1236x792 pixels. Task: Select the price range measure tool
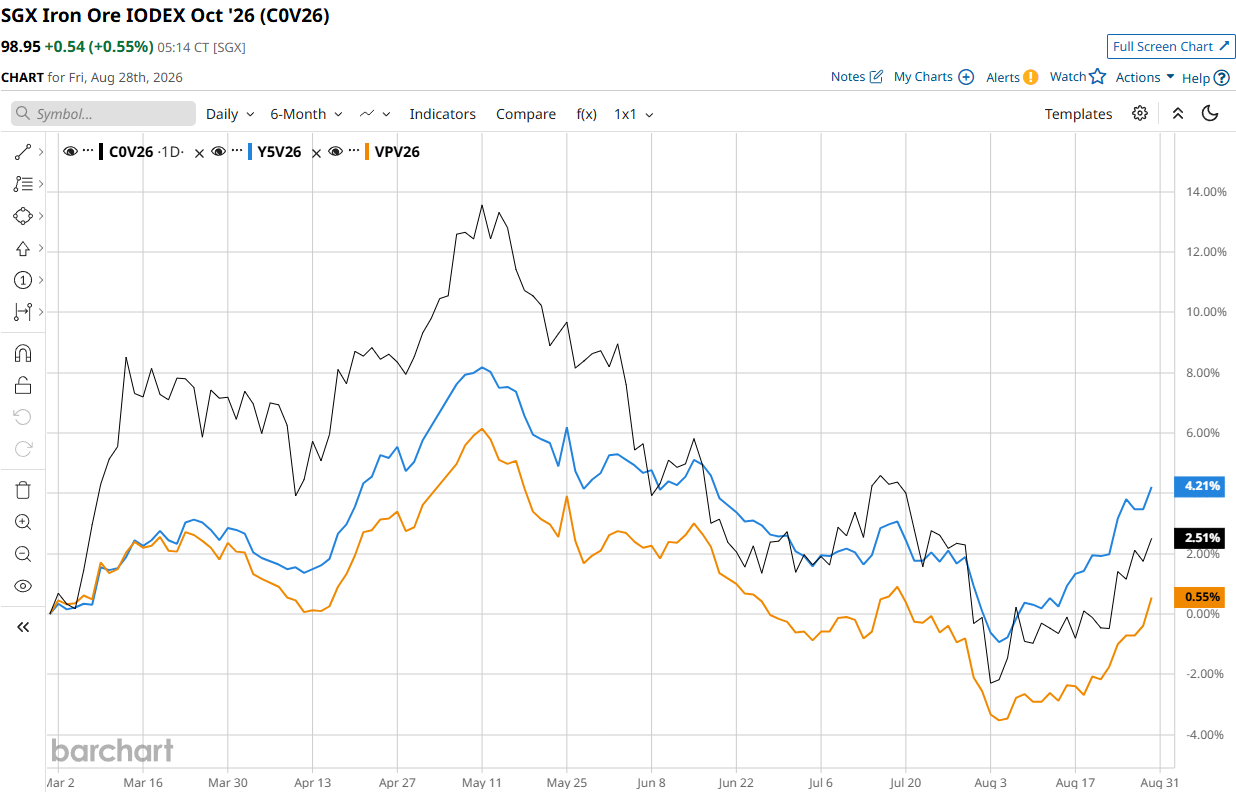[23, 312]
